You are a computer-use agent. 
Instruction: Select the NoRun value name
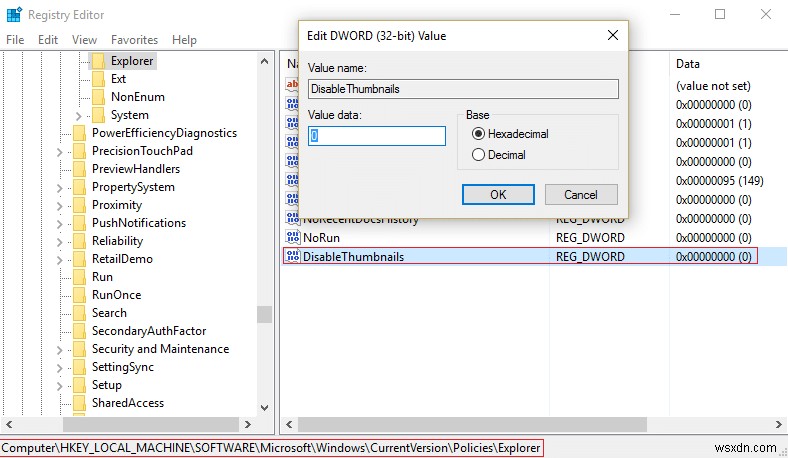[x=322, y=237]
